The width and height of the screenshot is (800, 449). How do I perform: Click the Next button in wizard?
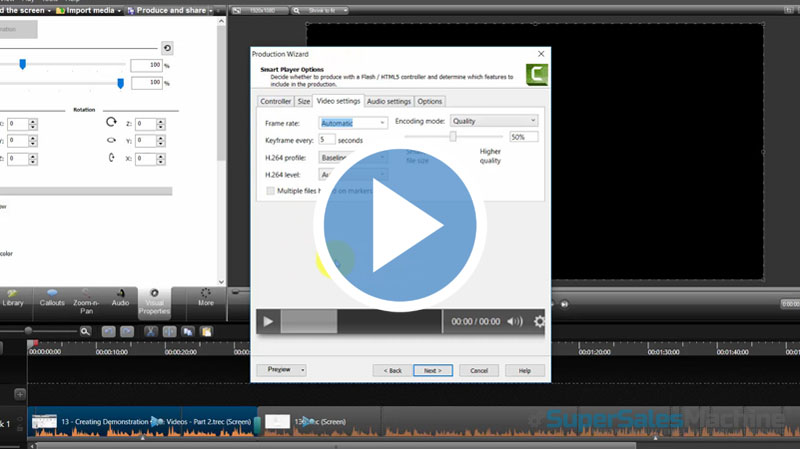click(432, 370)
